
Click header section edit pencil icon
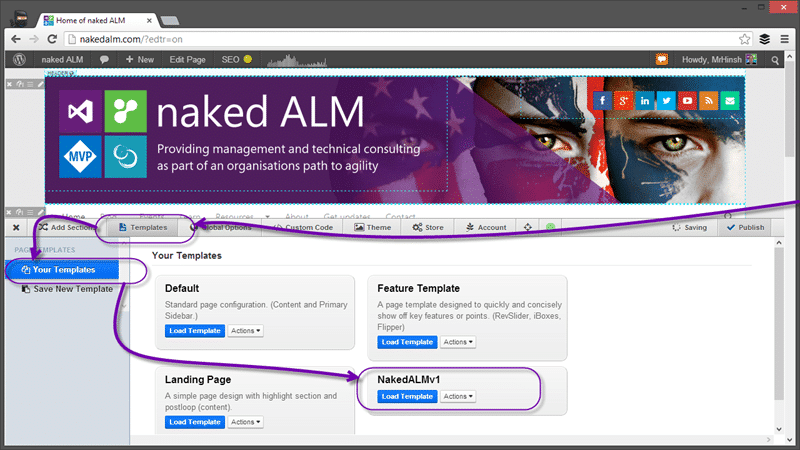(40, 84)
